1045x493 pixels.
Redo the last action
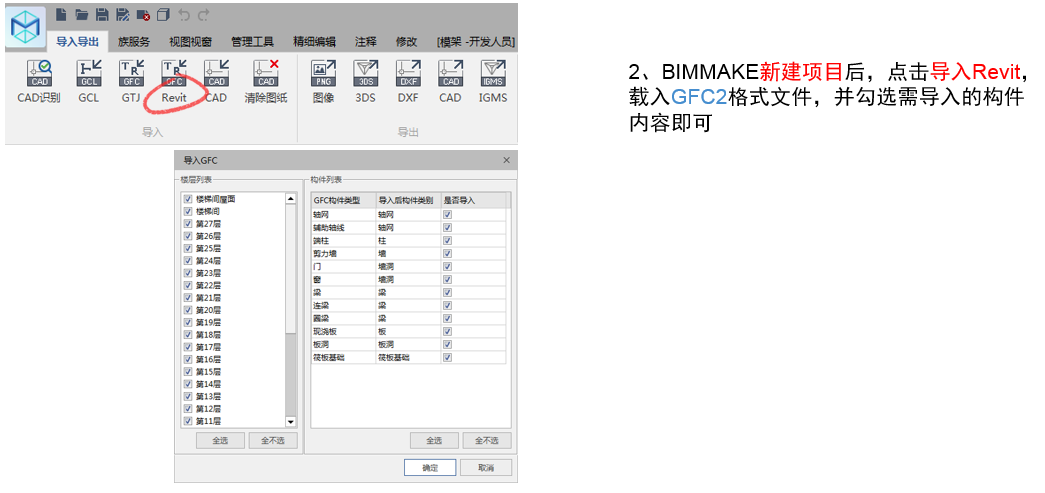204,14
